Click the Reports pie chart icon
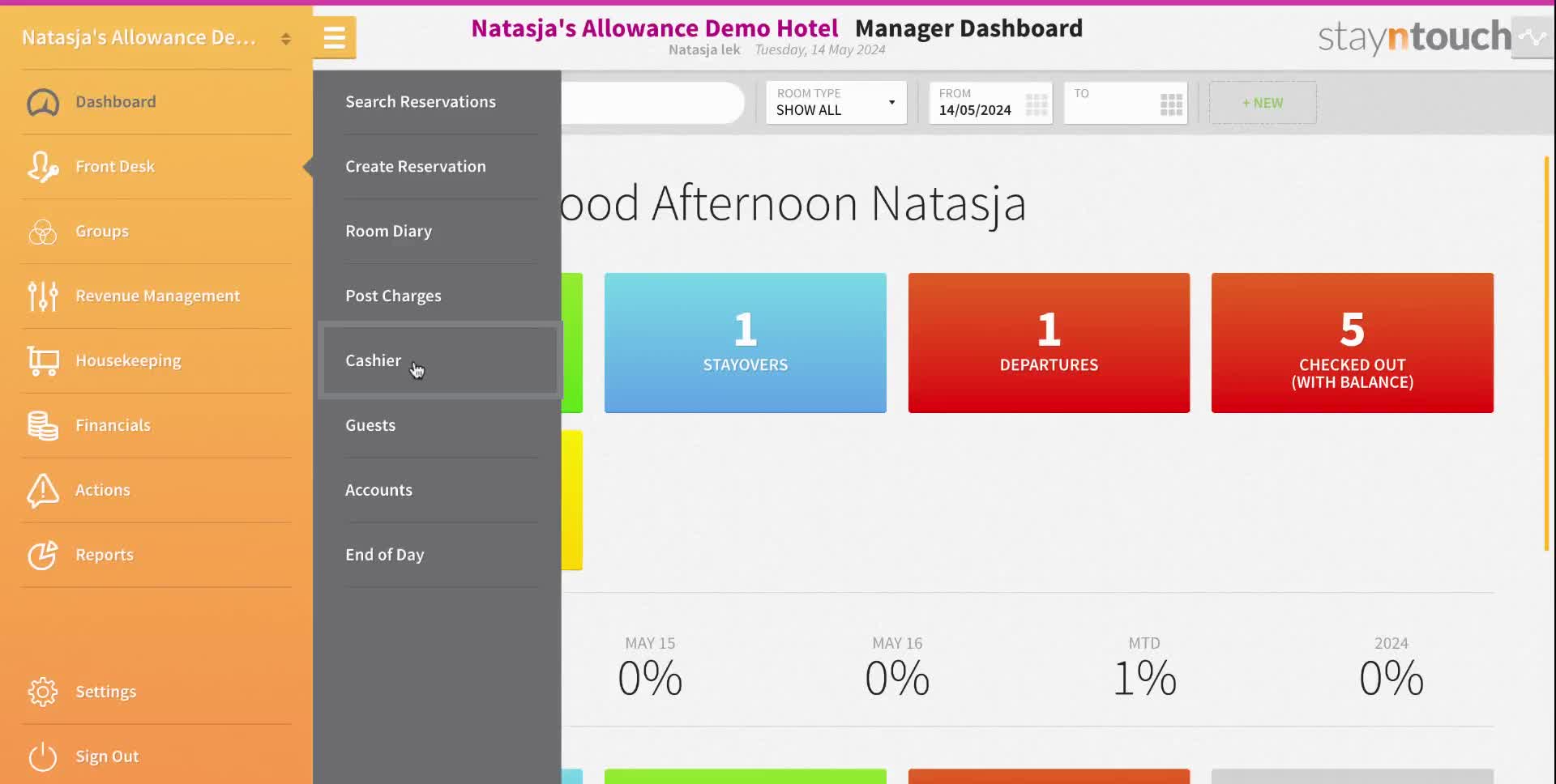This screenshot has width=1556, height=784. pos(43,555)
